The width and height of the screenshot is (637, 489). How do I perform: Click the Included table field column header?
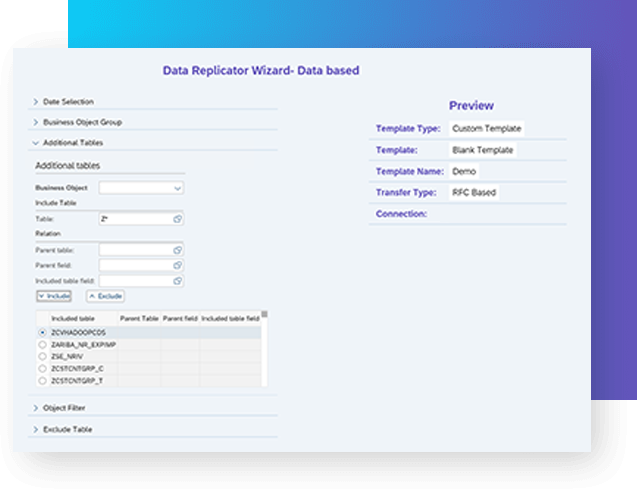[x=230, y=318]
